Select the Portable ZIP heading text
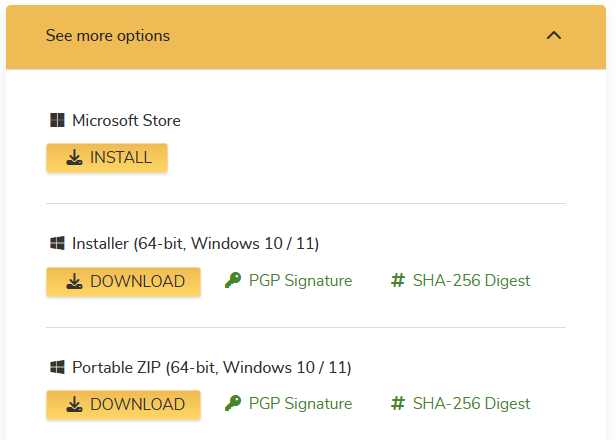This screenshot has width=616, height=440. point(212,367)
